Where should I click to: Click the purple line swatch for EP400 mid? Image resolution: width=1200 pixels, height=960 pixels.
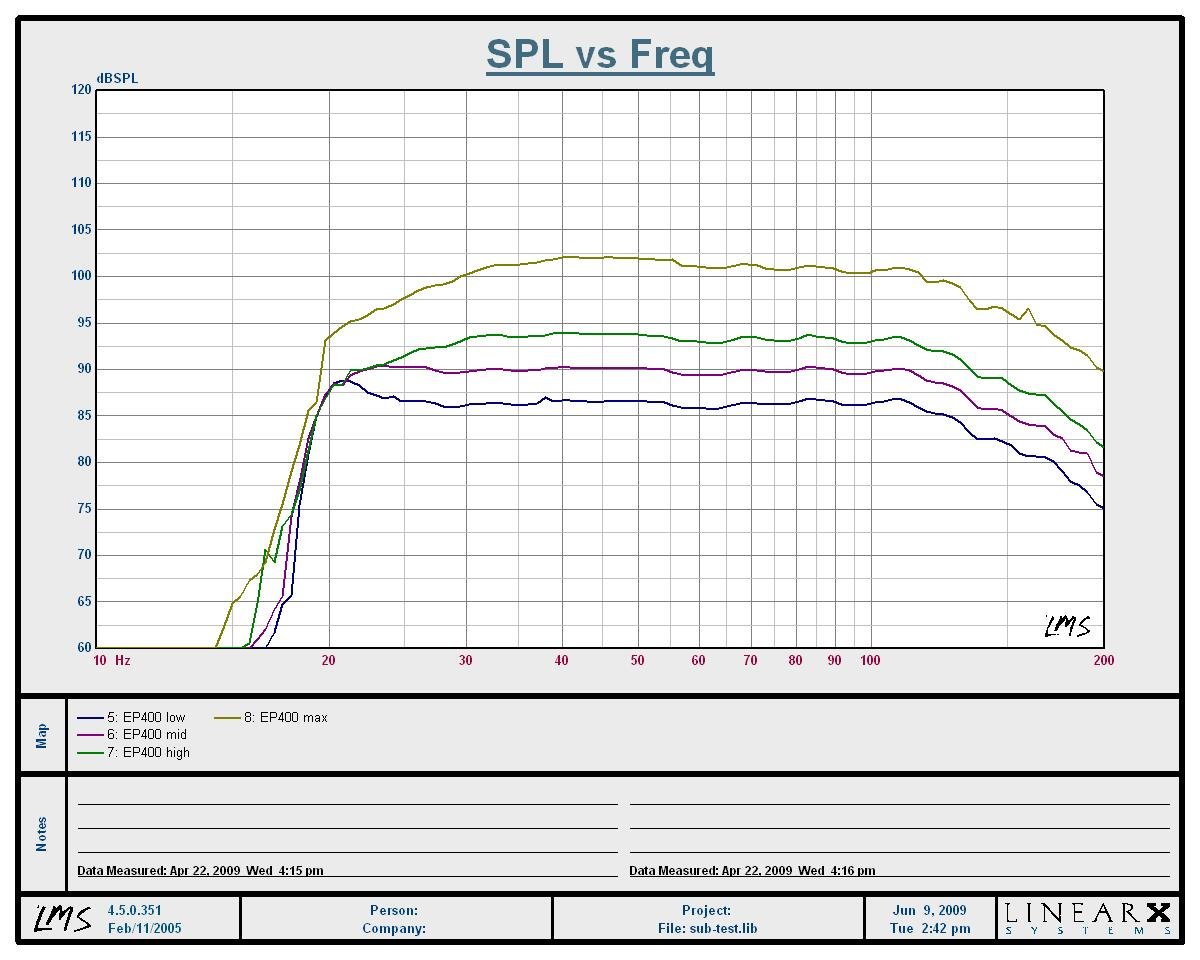pos(91,735)
